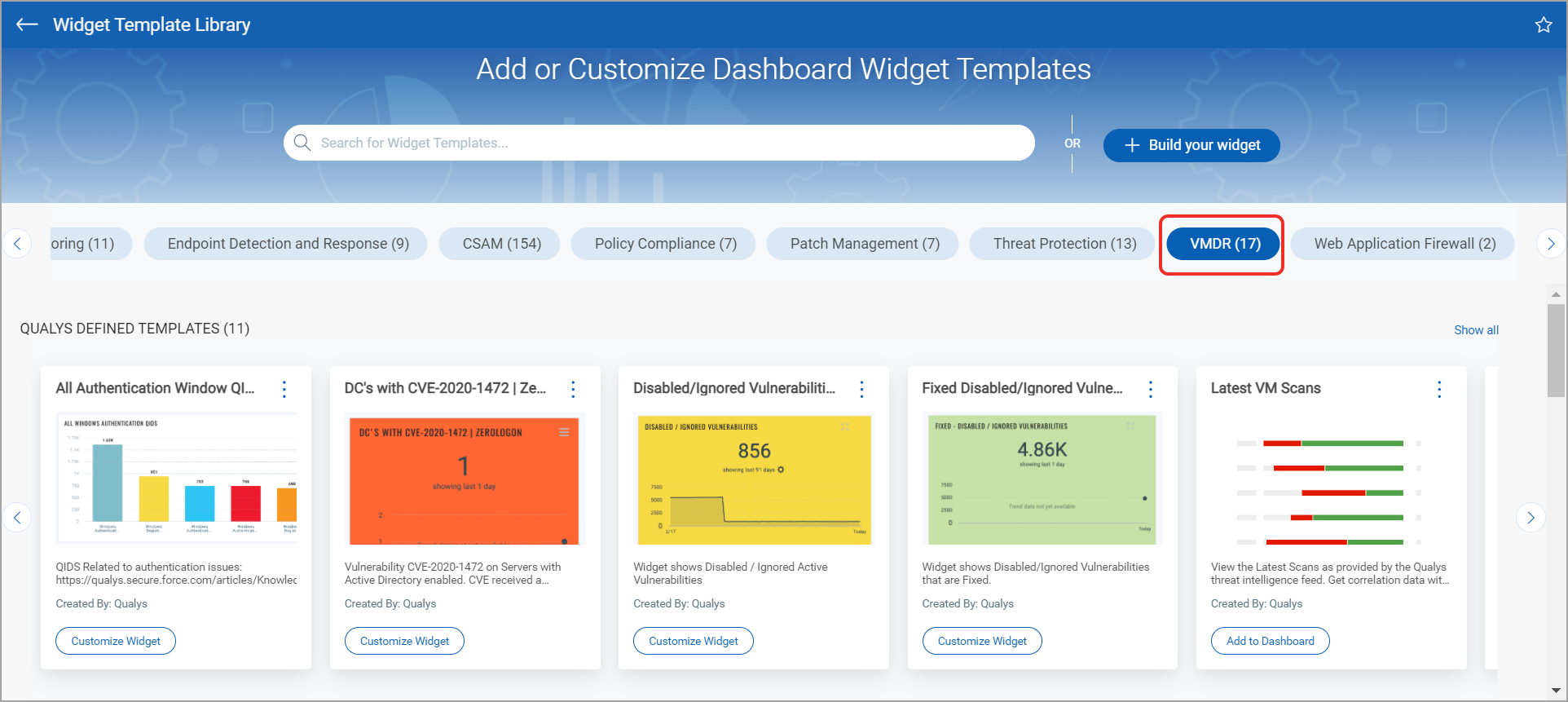Image resolution: width=1568 pixels, height=702 pixels.
Task: Click the favorite star icon in the header
Action: (1544, 24)
